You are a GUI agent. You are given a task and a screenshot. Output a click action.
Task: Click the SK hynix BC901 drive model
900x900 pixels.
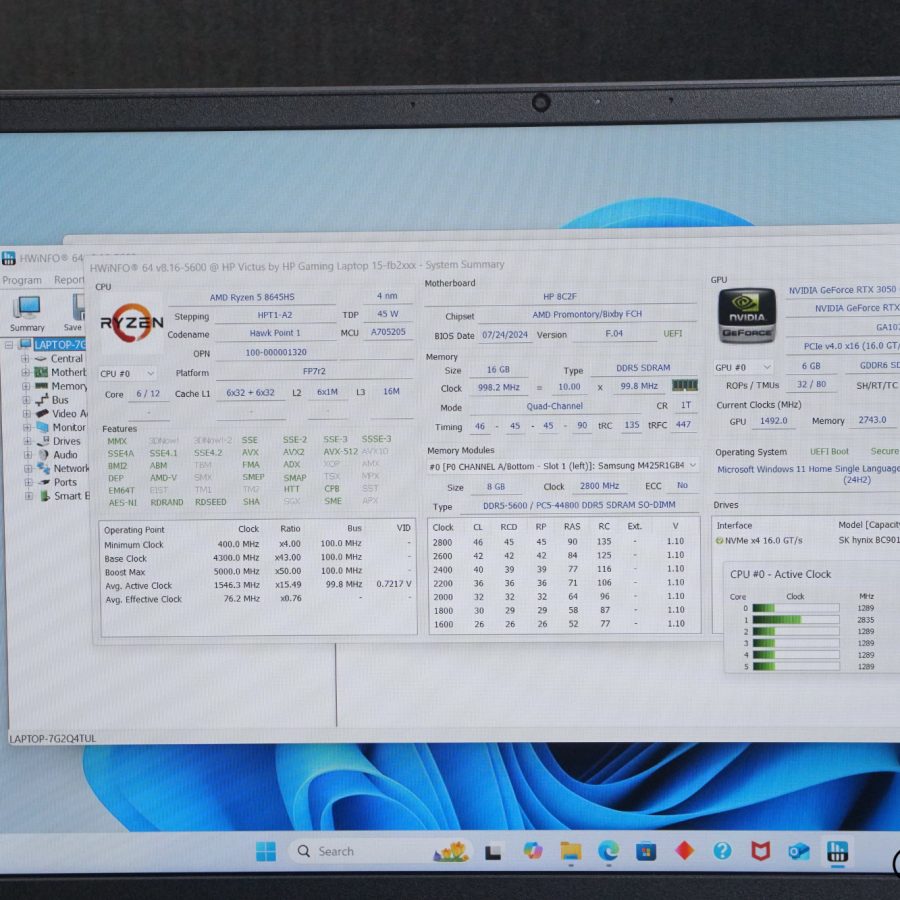coord(869,540)
